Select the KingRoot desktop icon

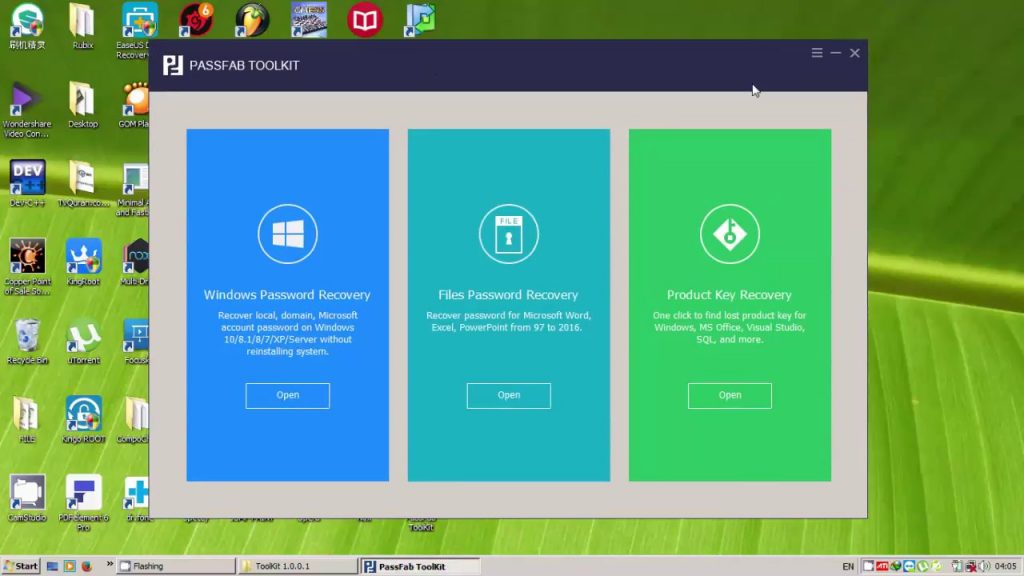click(x=83, y=262)
